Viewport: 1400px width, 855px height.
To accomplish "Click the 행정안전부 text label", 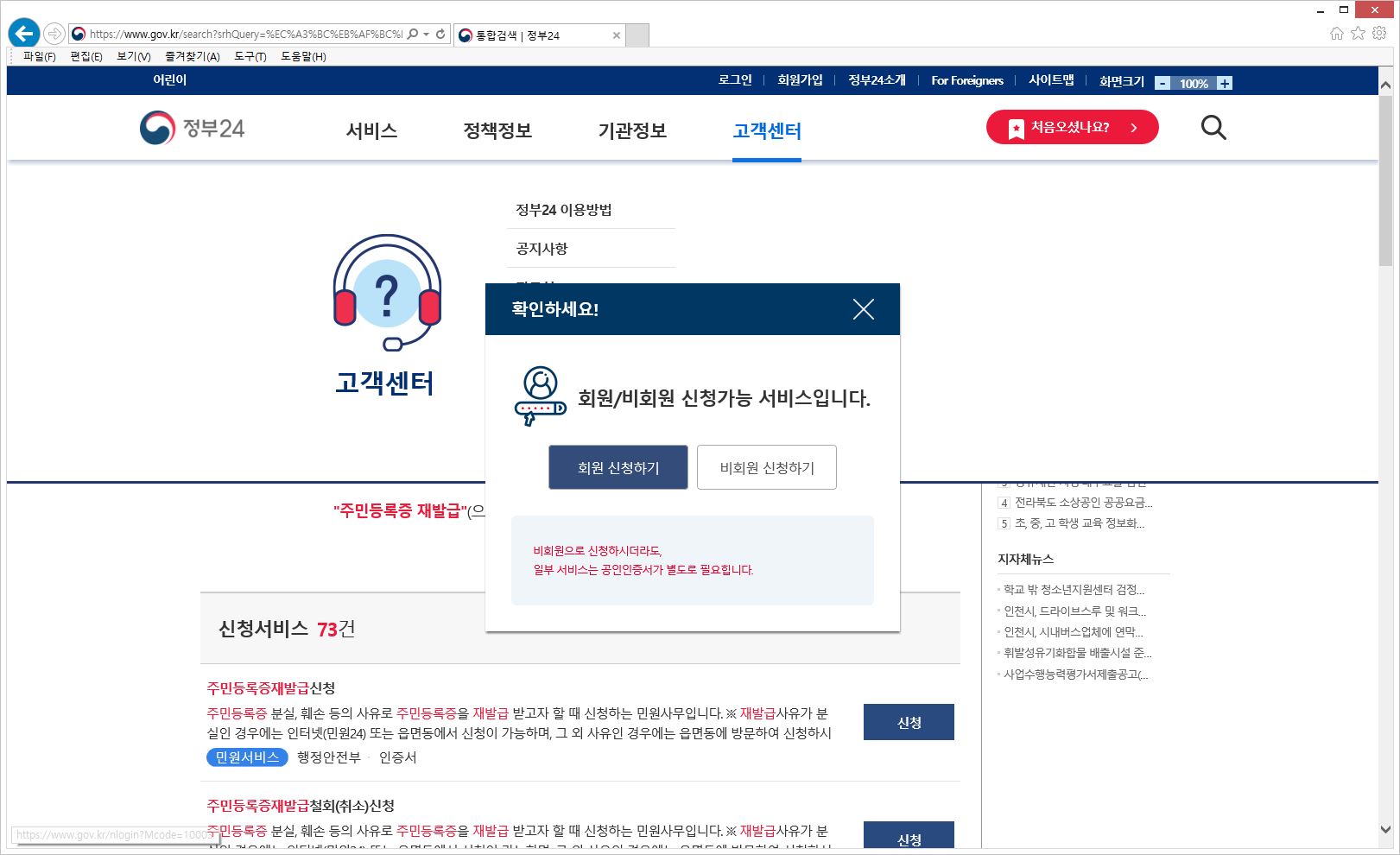I will [329, 757].
